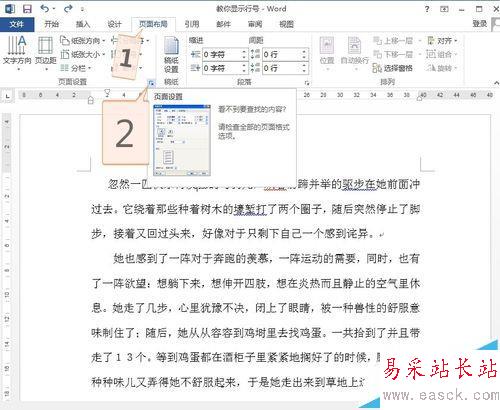Click the first-line indent ruler marker
Viewport: 500px width, 410px height.
[107, 92]
